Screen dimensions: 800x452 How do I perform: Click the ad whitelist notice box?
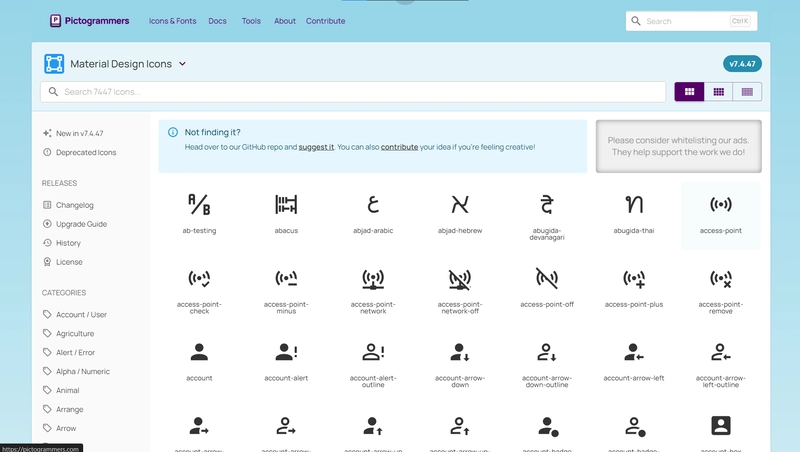[679, 146]
